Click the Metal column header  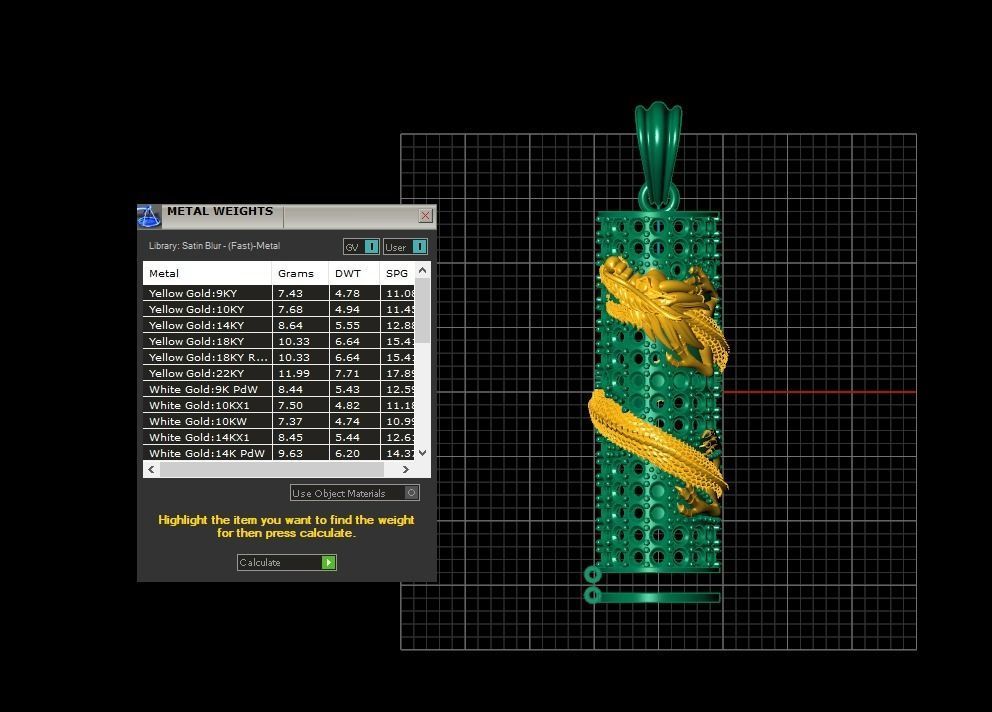click(208, 273)
